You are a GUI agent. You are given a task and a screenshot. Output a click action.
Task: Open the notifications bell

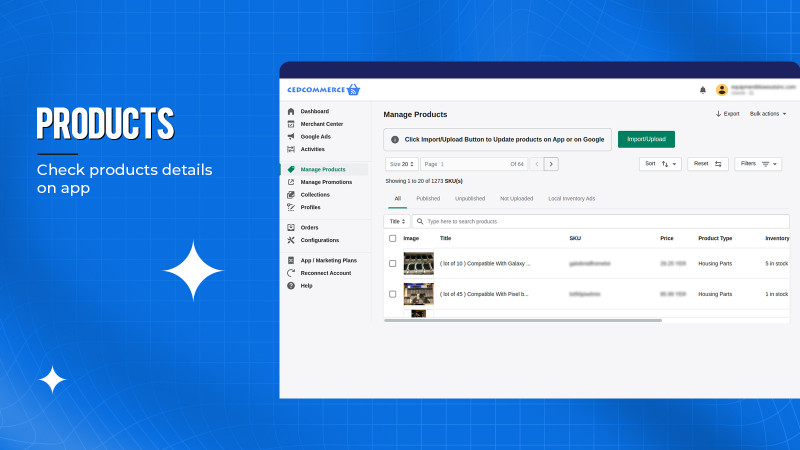[x=702, y=89]
